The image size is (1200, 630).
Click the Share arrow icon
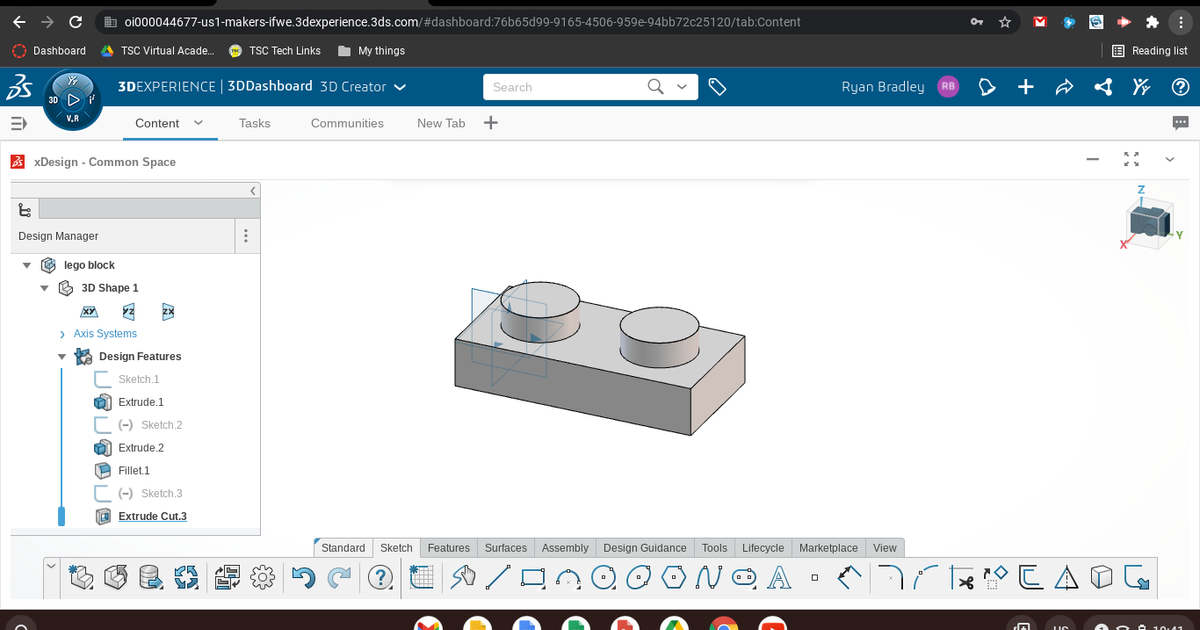(1063, 87)
